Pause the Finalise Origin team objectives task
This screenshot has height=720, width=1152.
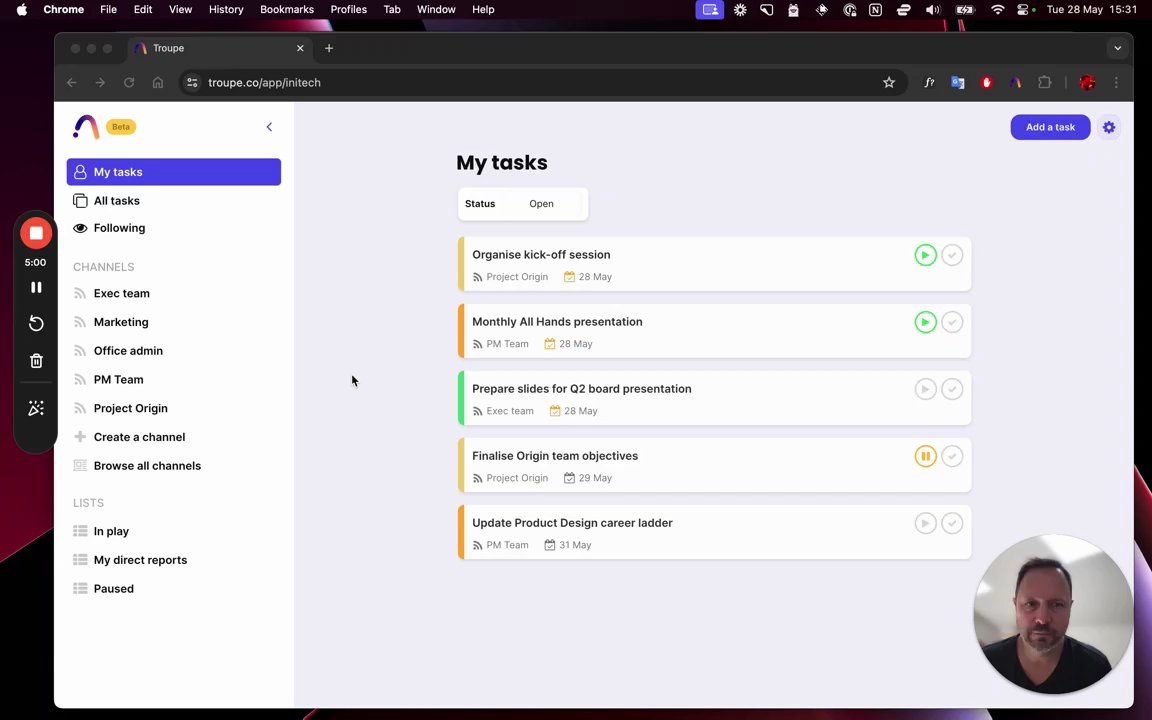click(x=925, y=456)
